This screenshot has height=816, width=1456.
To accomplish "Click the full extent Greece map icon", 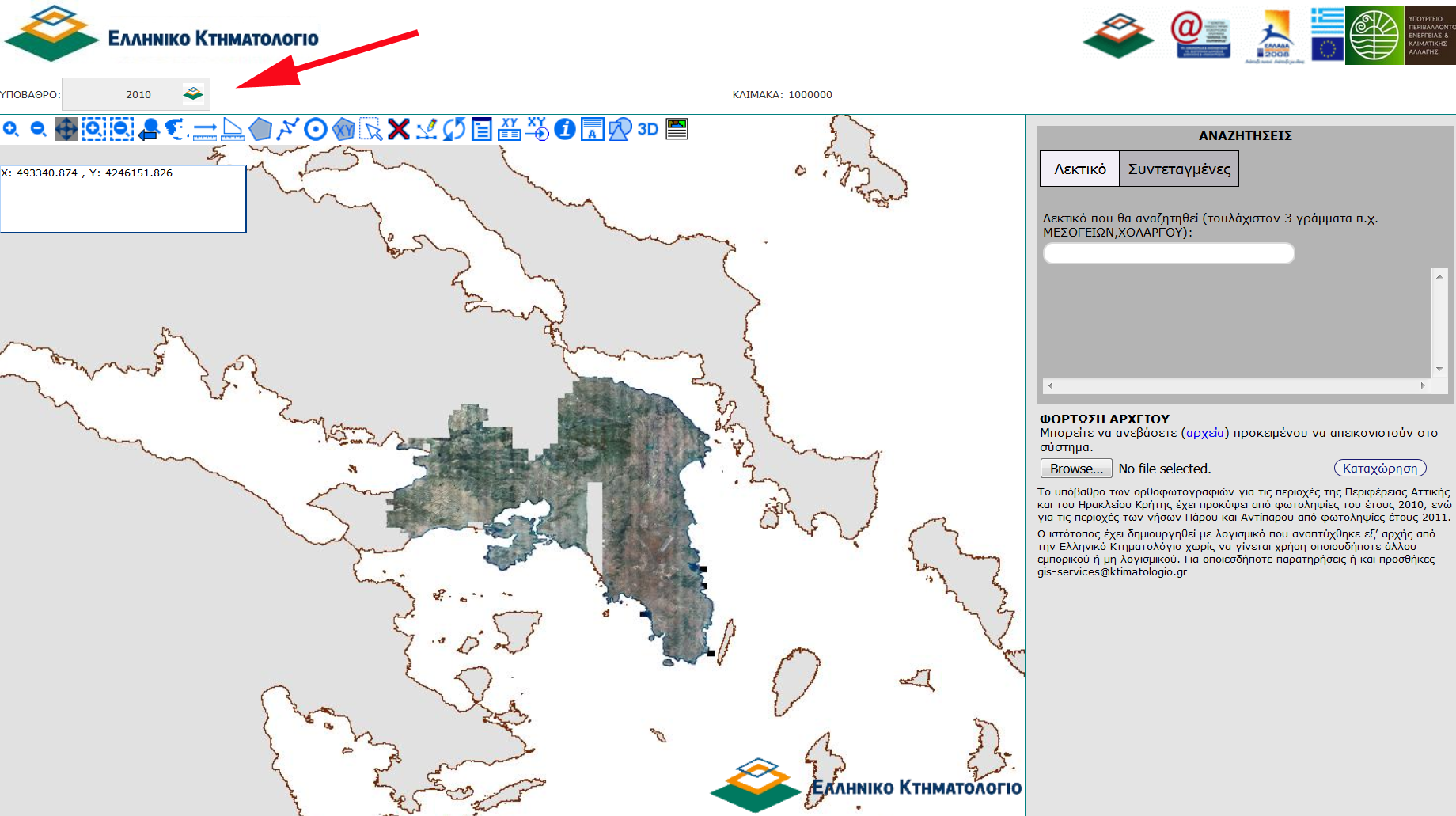I will [x=176, y=129].
